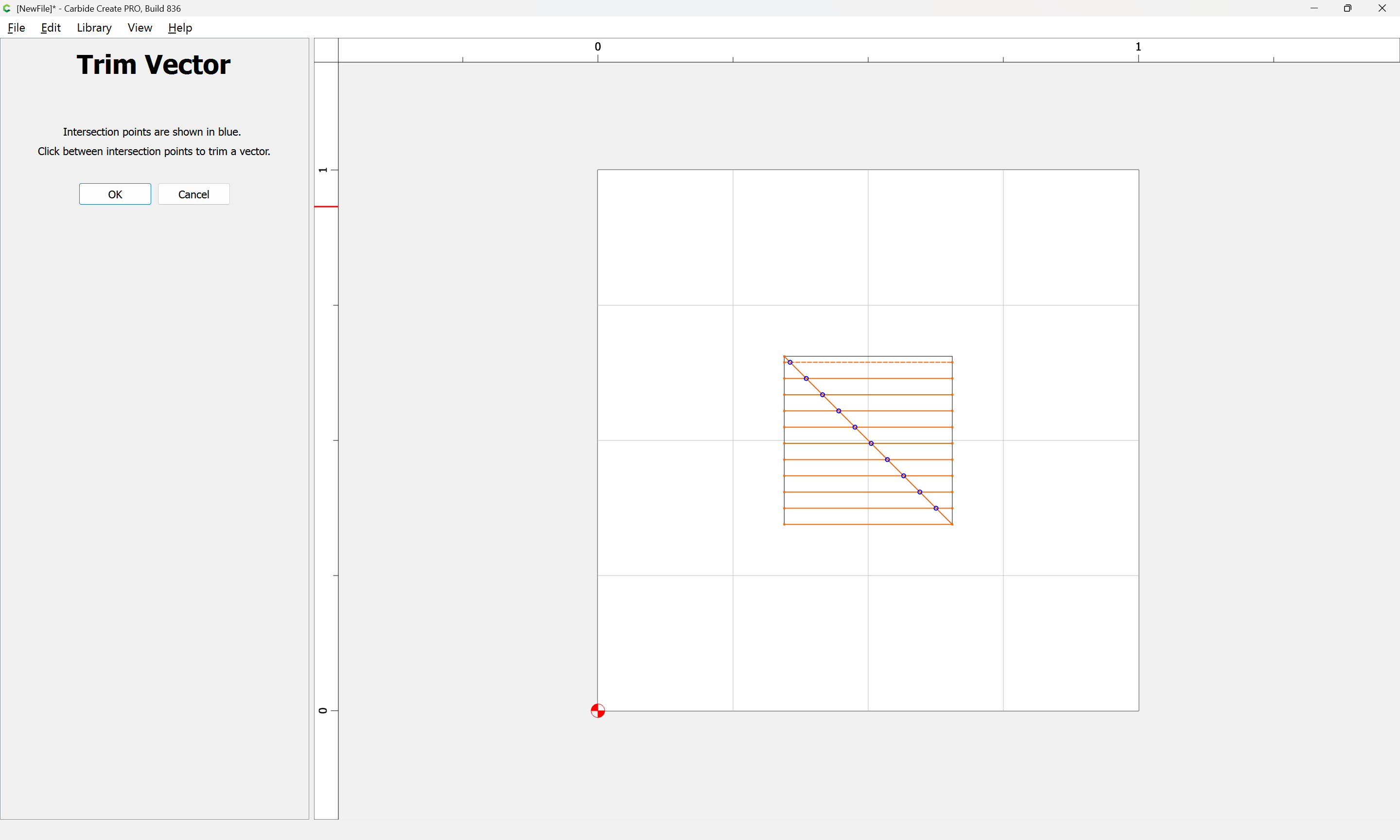Viewport: 1400px width, 840px height.
Task: Click the red-white origin marker on canvas
Action: [597, 710]
